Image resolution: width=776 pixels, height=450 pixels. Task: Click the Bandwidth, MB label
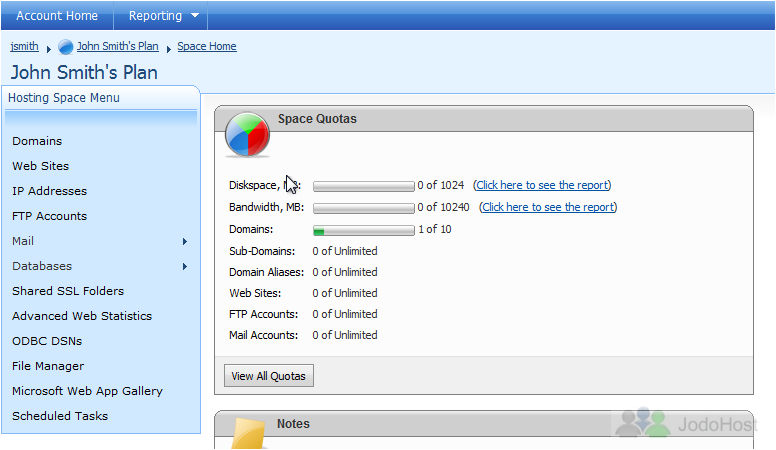(266, 207)
